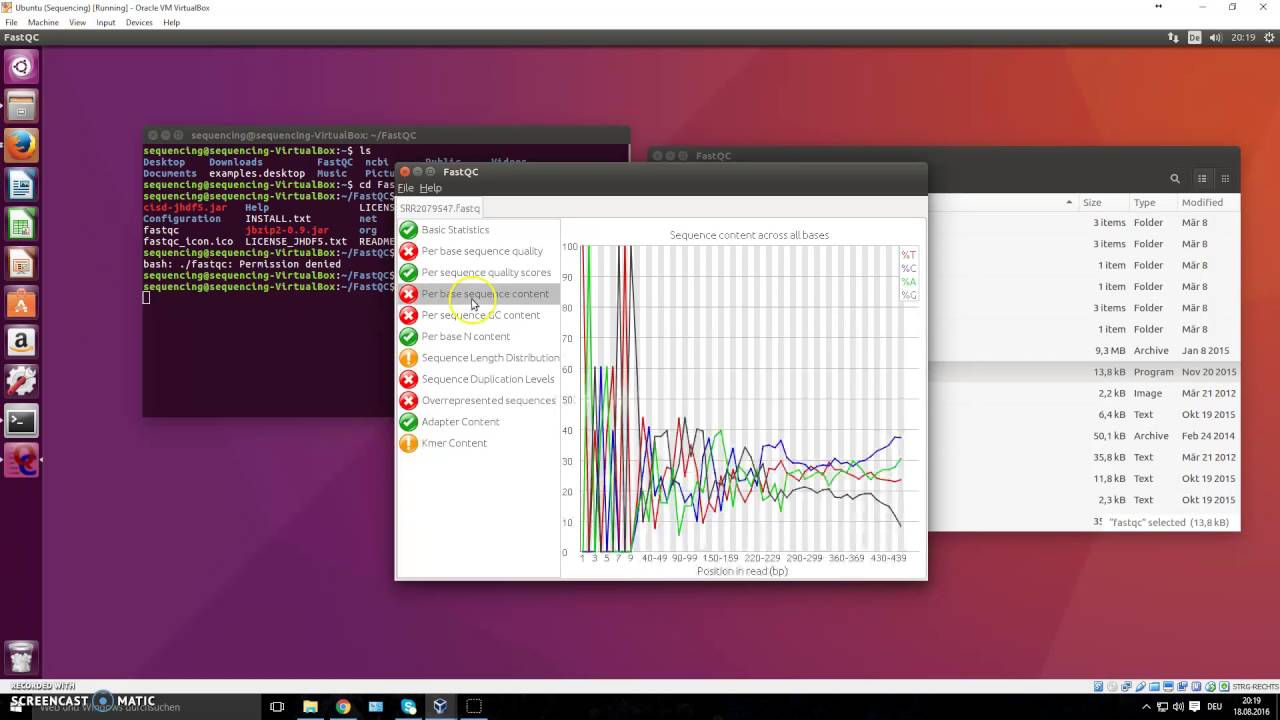Click the search icon in Files window
Screen dimensions: 1280x720
pyautogui.click(x=1175, y=179)
